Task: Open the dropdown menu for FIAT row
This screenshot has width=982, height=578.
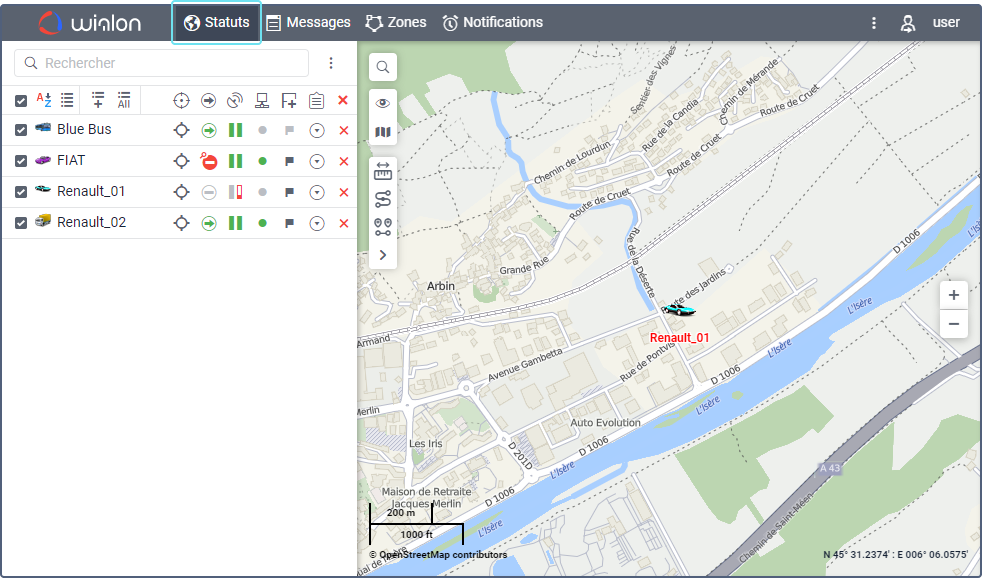Action: (x=317, y=161)
